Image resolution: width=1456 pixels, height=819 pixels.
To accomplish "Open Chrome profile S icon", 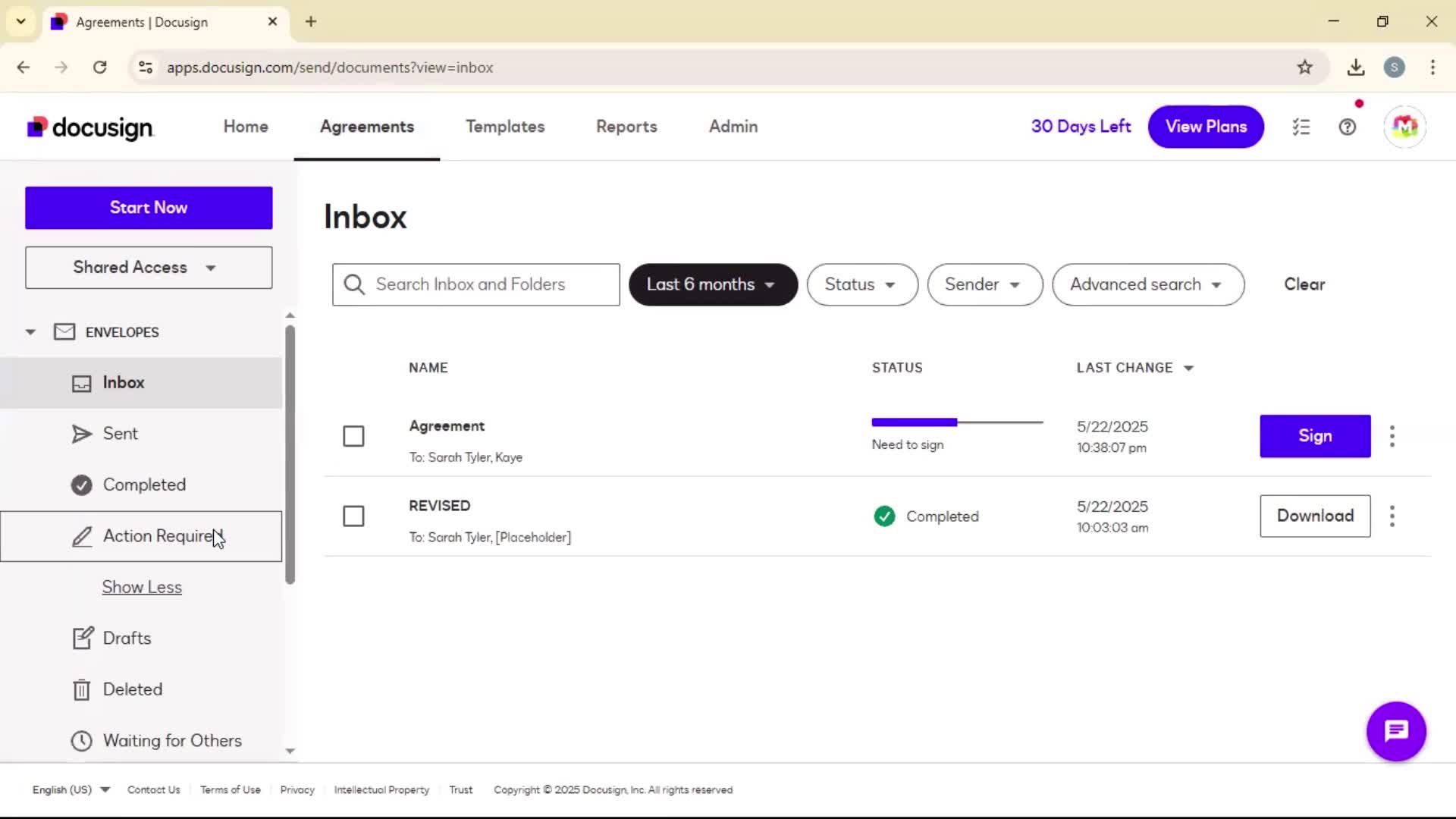I will point(1394,67).
